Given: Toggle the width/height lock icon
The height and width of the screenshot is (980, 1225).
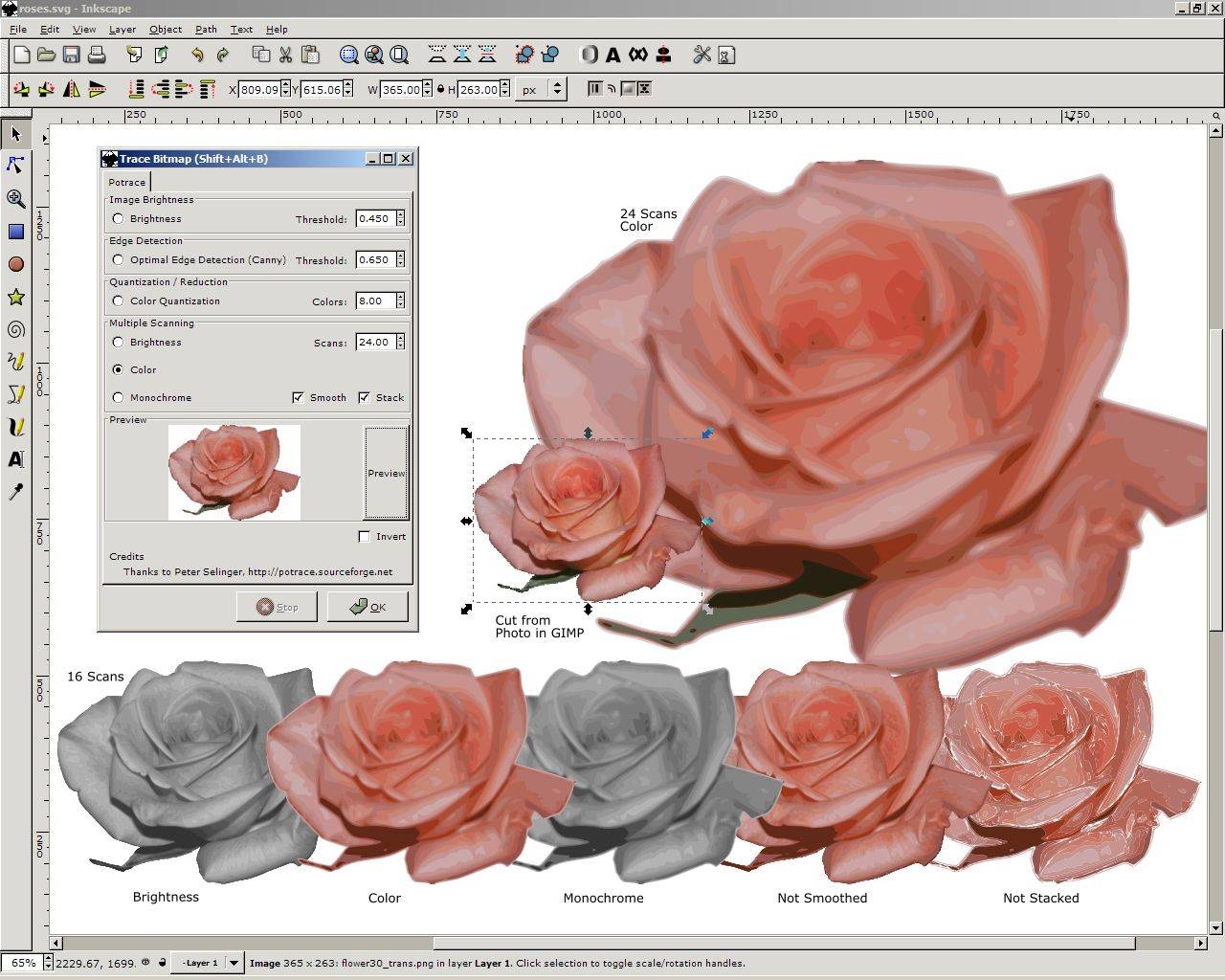Looking at the screenshot, I should pyautogui.click(x=440, y=89).
